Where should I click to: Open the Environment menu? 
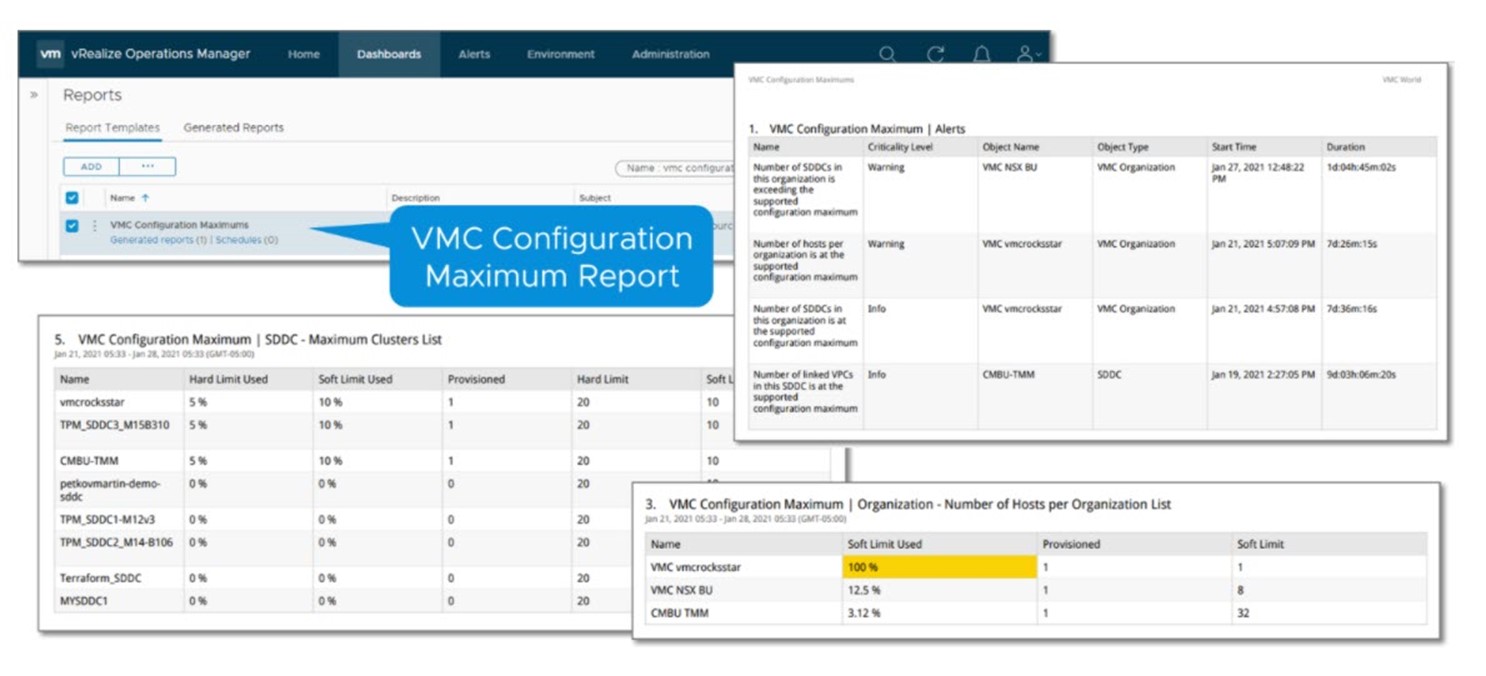coord(561,54)
